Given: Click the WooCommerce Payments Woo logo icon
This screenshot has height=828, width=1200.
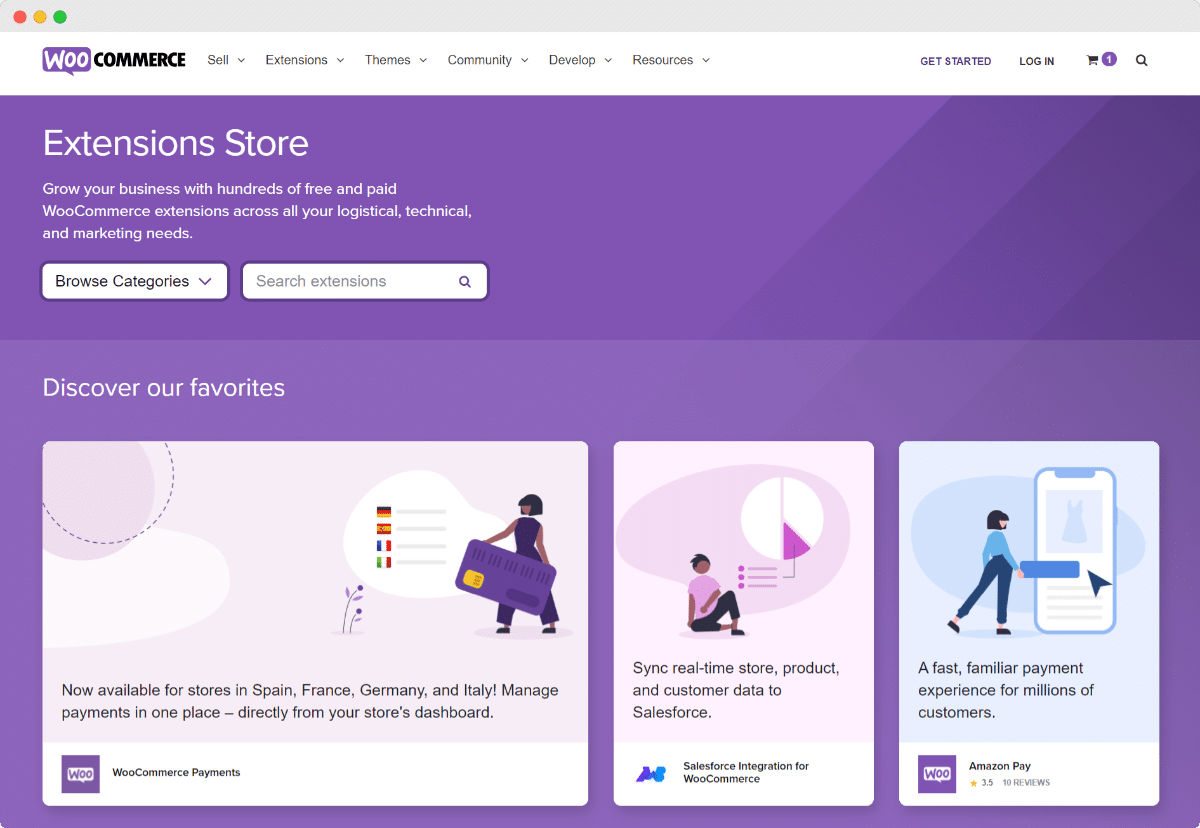Looking at the screenshot, I should tap(81, 774).
